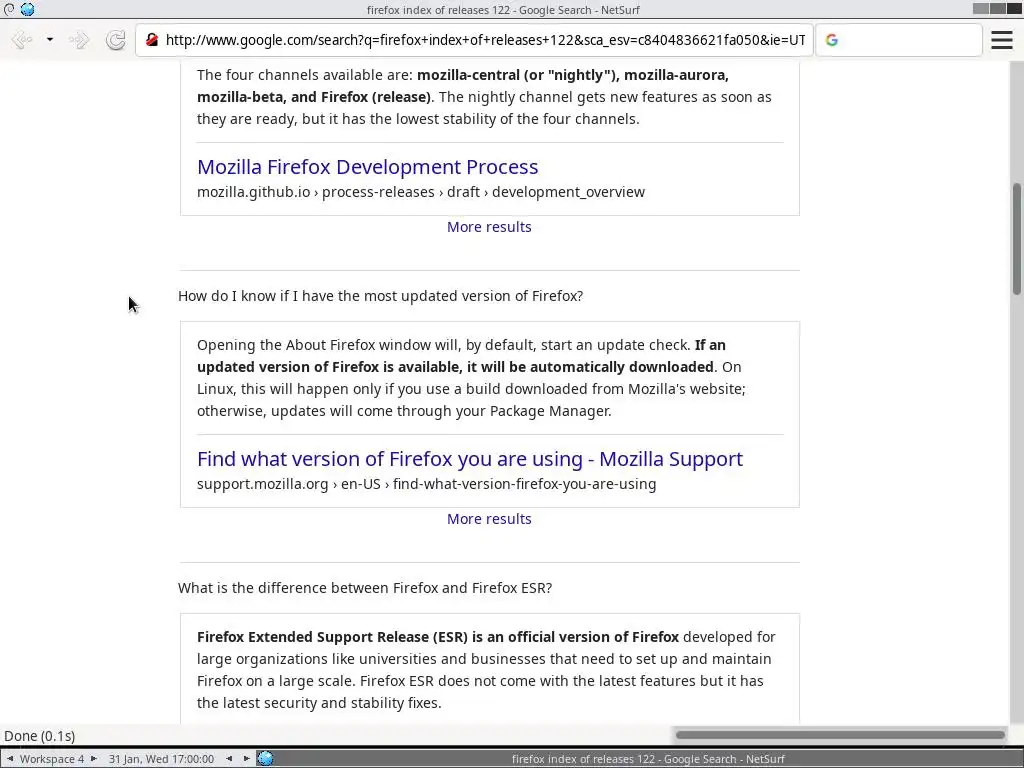Viewport: 1024px width, 768px height.
Task: Click More results under Development Process
Action: (489, 227)
